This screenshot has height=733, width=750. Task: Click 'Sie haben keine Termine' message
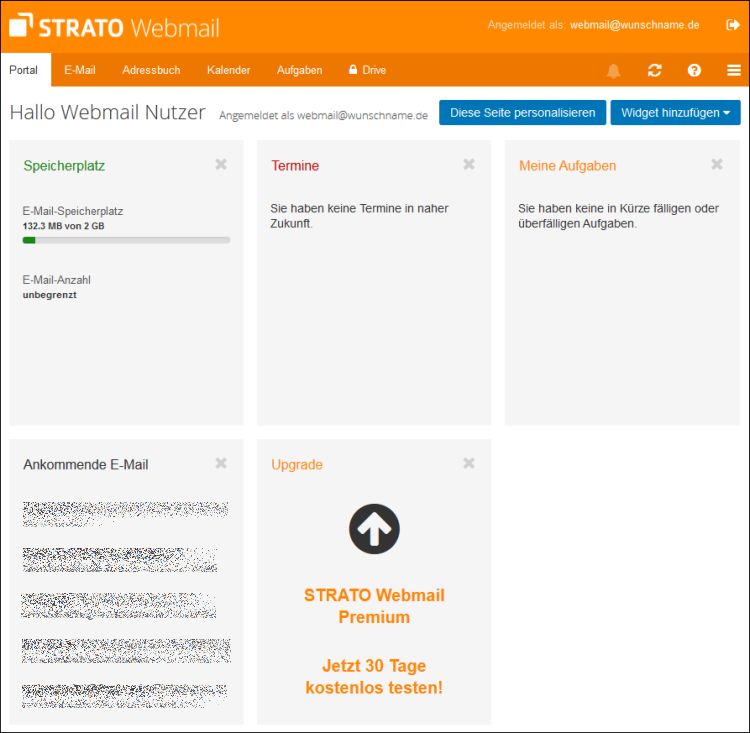coord(359,216)
